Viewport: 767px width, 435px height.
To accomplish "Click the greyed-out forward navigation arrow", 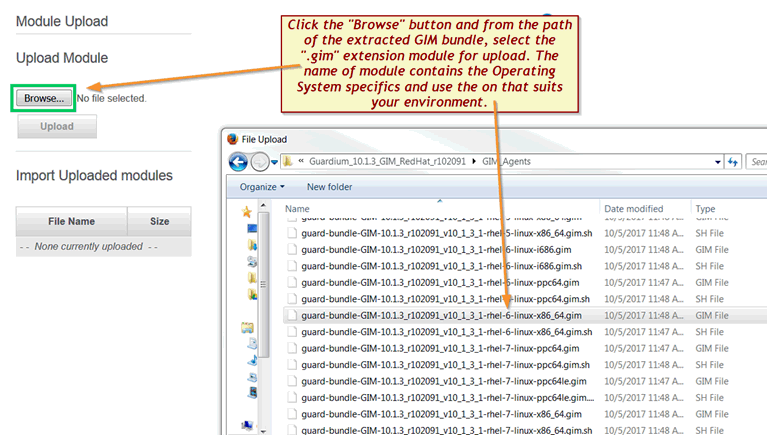I will pyautogui.click(x=260, y=161).
